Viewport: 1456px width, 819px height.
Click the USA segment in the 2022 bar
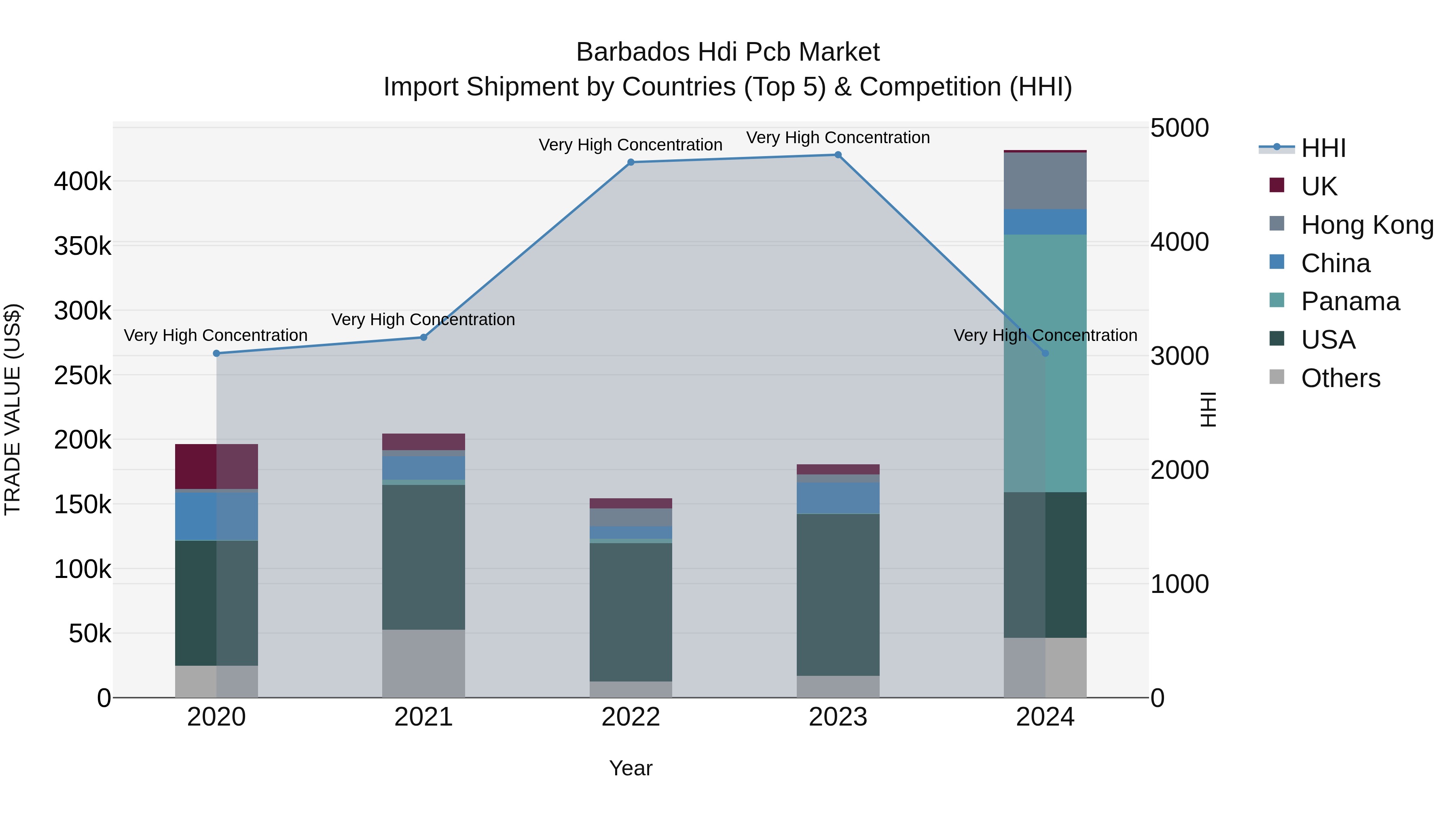coord(631,612)
